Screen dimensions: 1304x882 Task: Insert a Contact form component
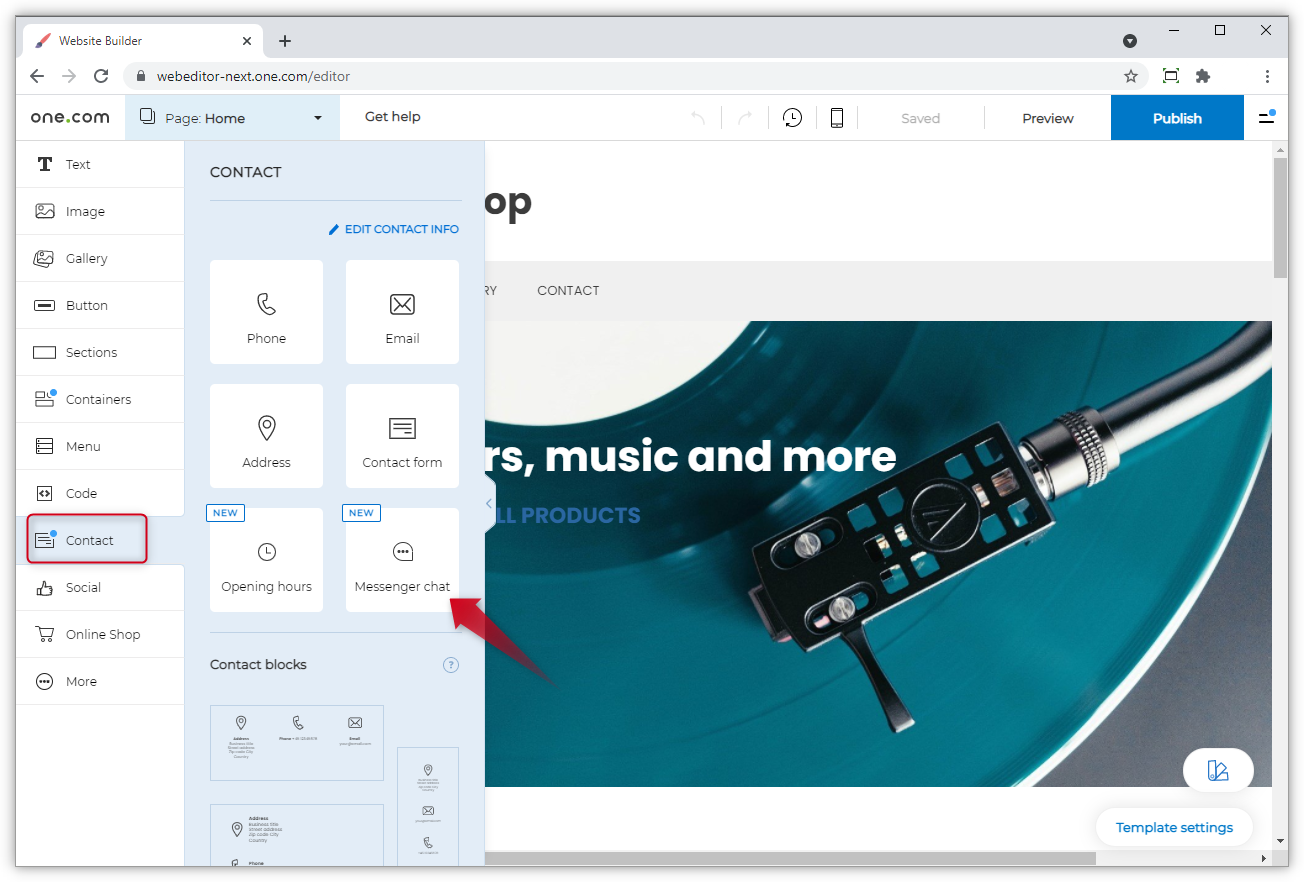tap(402, 436)
